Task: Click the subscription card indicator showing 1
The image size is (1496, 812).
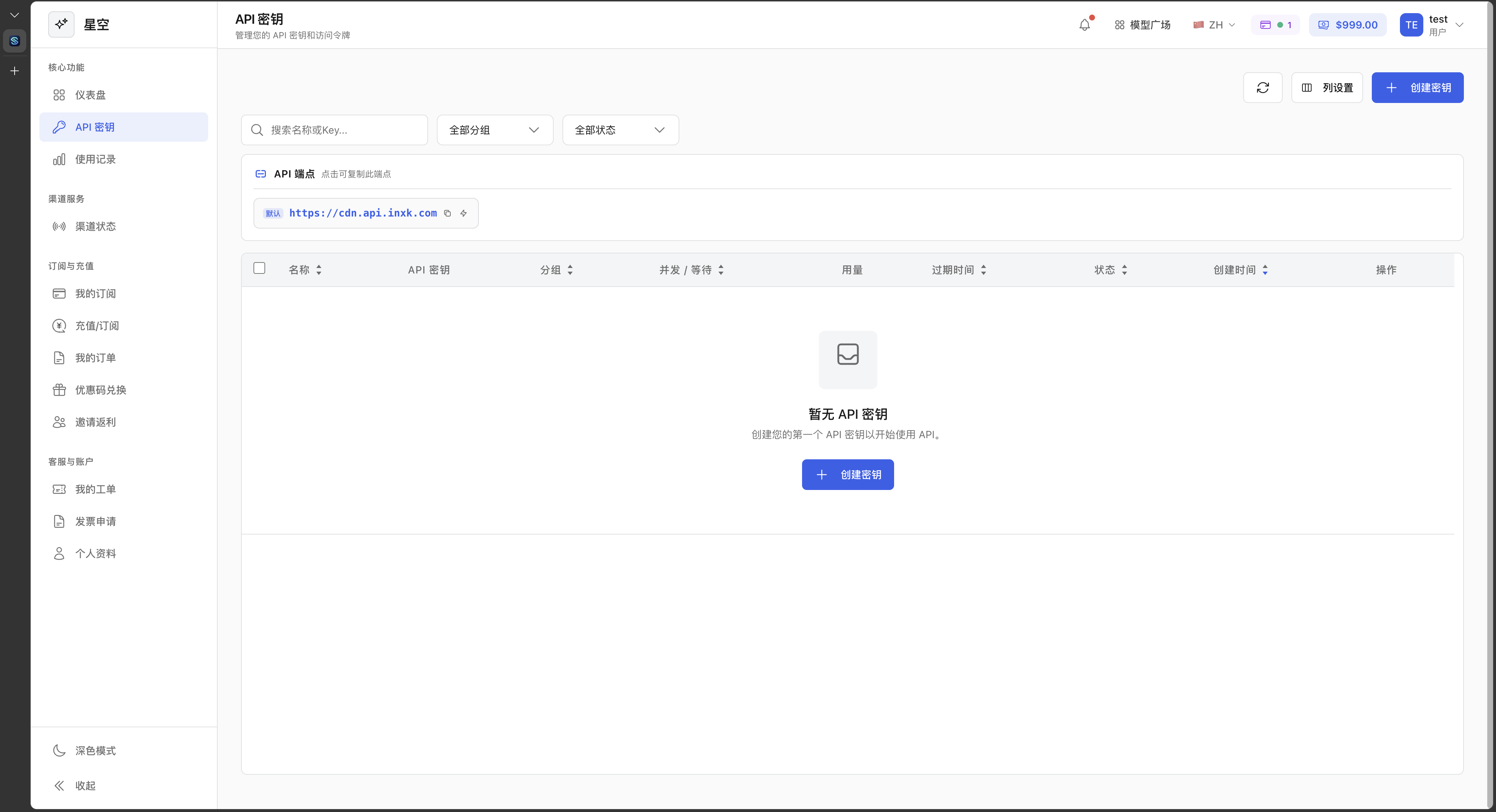Action: (x=1275, y=25)
